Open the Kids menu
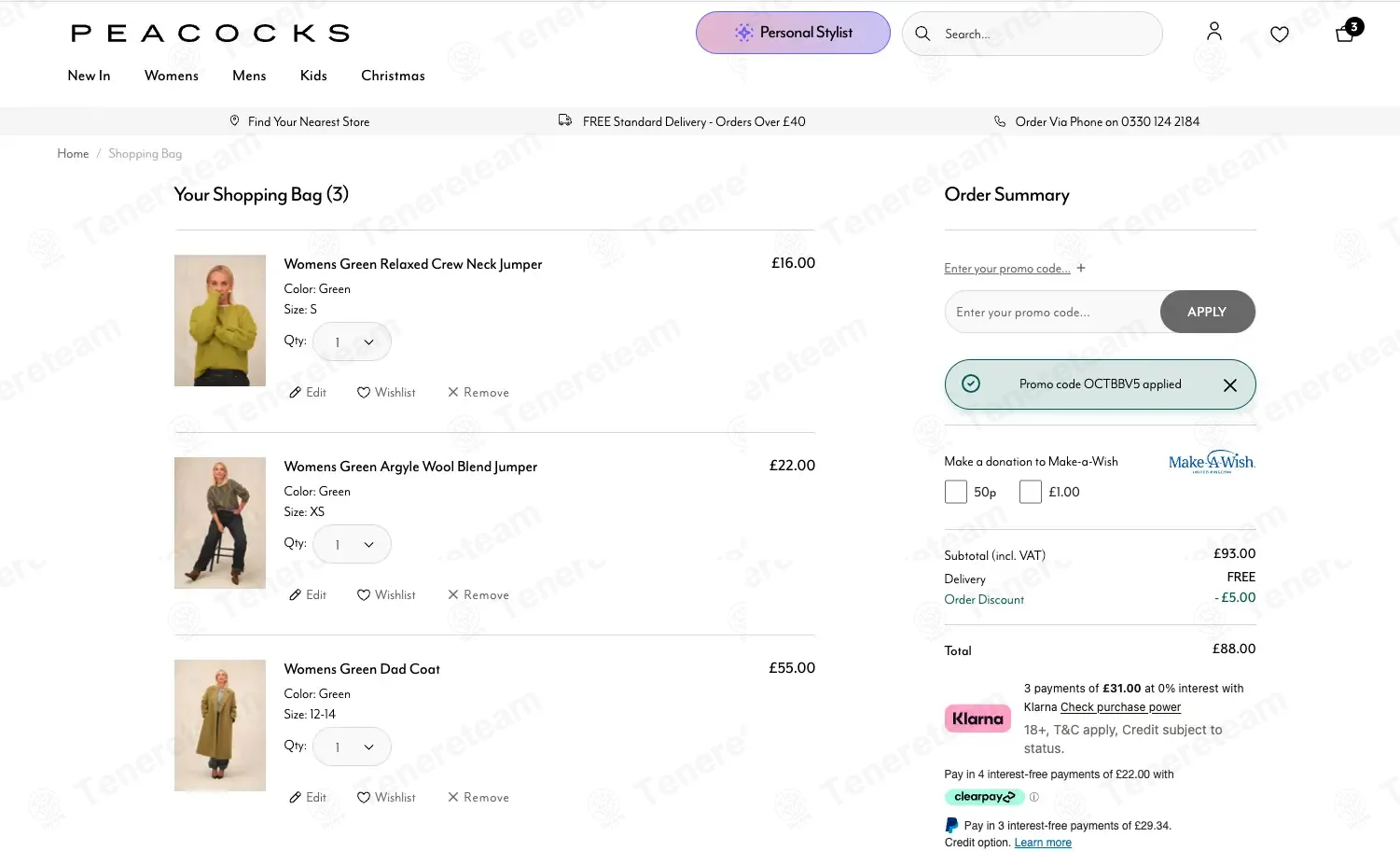This screenshot has height=865, width=1400. click(x=313, y=76)
